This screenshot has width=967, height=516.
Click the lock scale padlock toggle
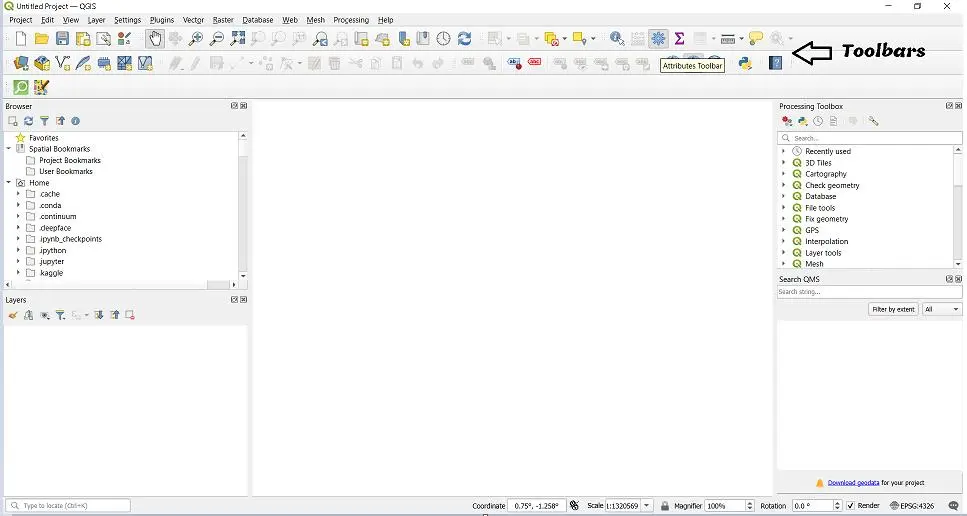[665, 506]
